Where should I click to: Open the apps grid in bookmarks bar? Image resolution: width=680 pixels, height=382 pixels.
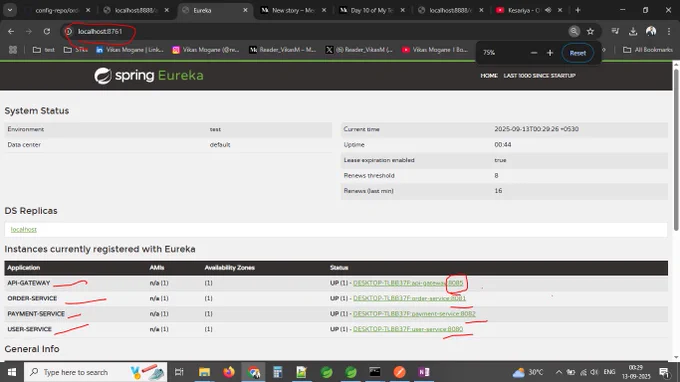13,50
